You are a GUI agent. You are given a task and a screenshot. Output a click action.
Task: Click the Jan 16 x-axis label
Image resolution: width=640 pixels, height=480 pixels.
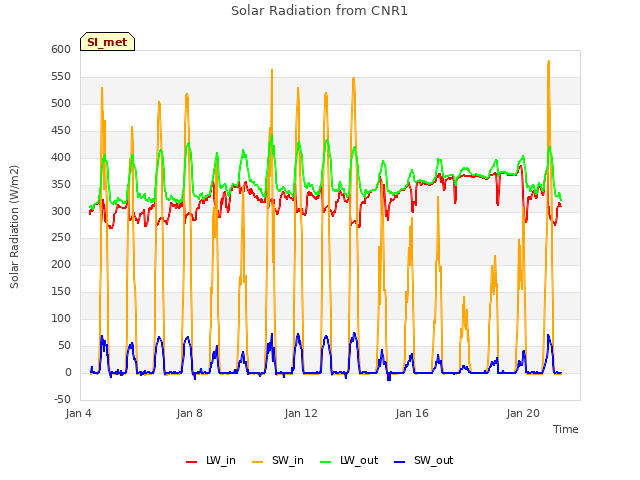pos(412,413)
